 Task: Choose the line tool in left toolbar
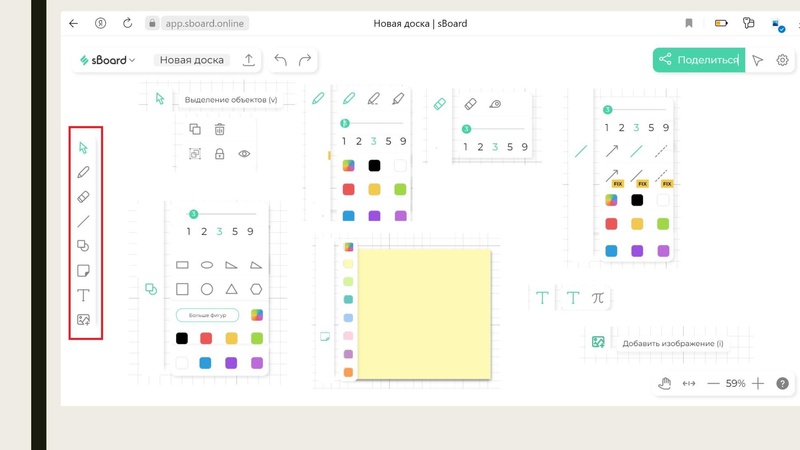tap(84, 221)
